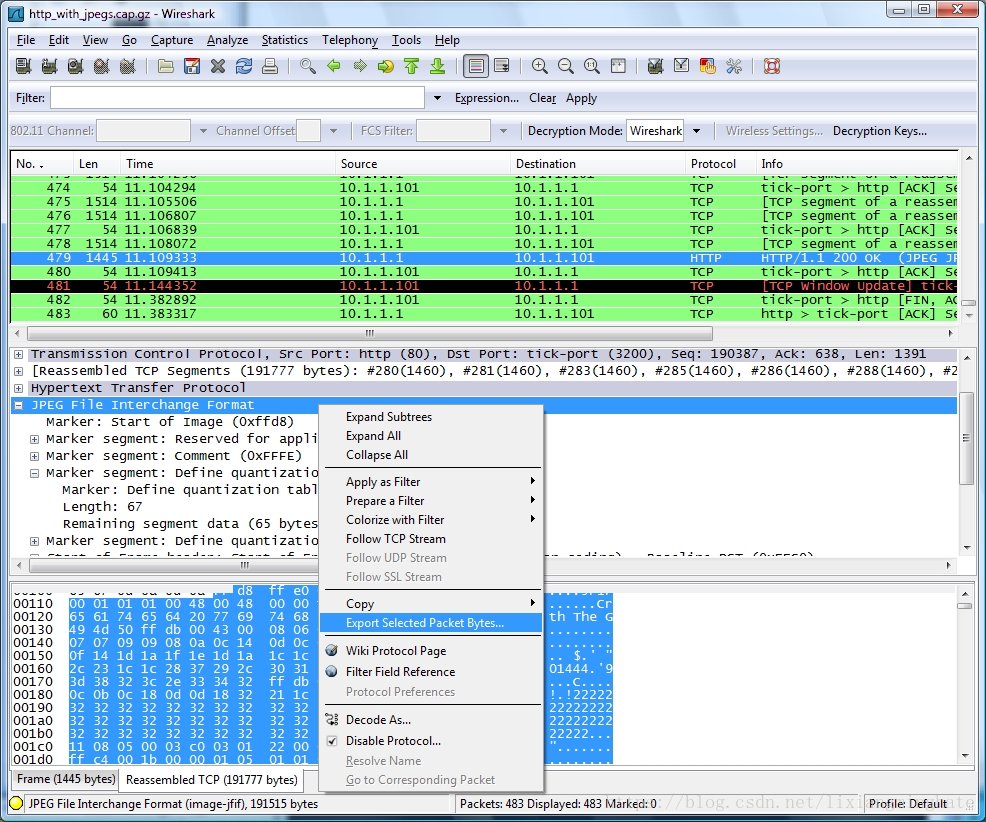This screenshot has height=822, width=986.
Task: Click the zoom 1:1 normal size icon
Action: pos(592,66)
